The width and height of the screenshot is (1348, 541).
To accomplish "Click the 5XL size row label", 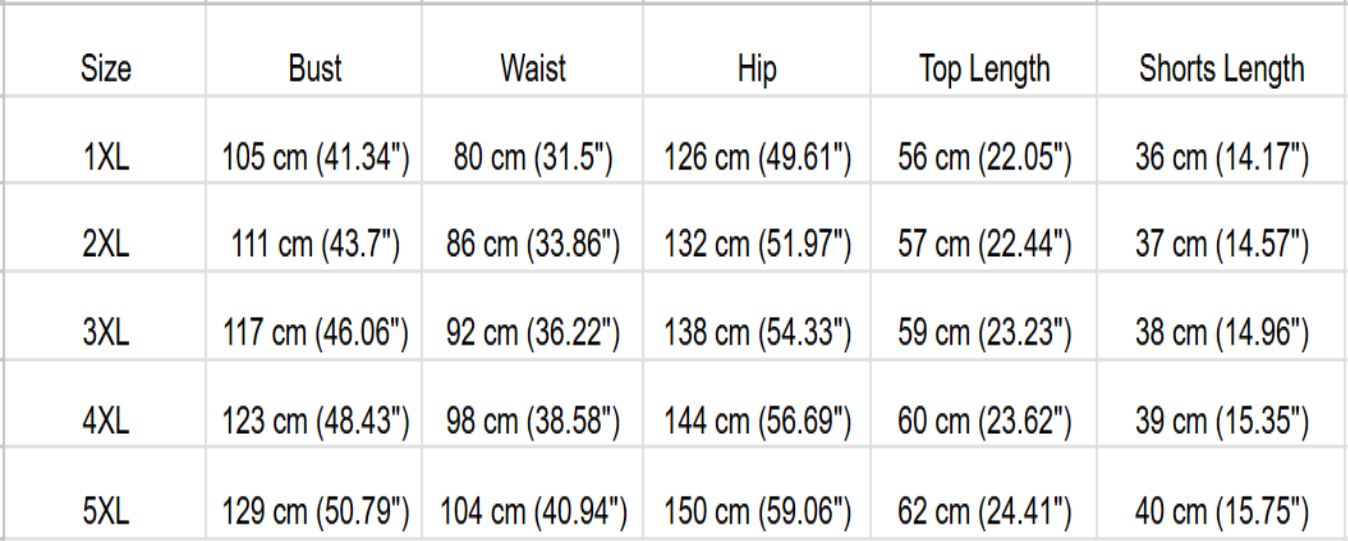I will coord(105,512).
